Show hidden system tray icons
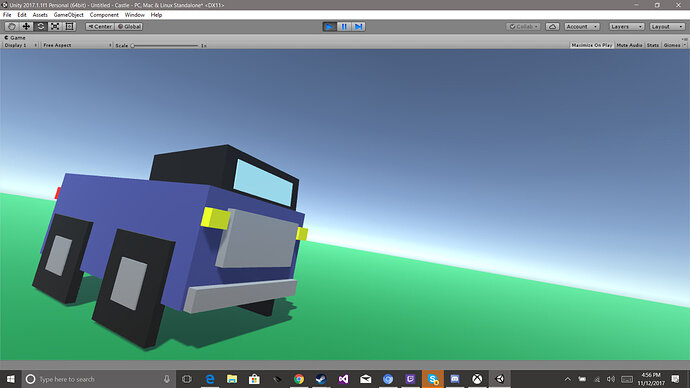This screenshot has height=388, width=690. [x=568, y=379]
